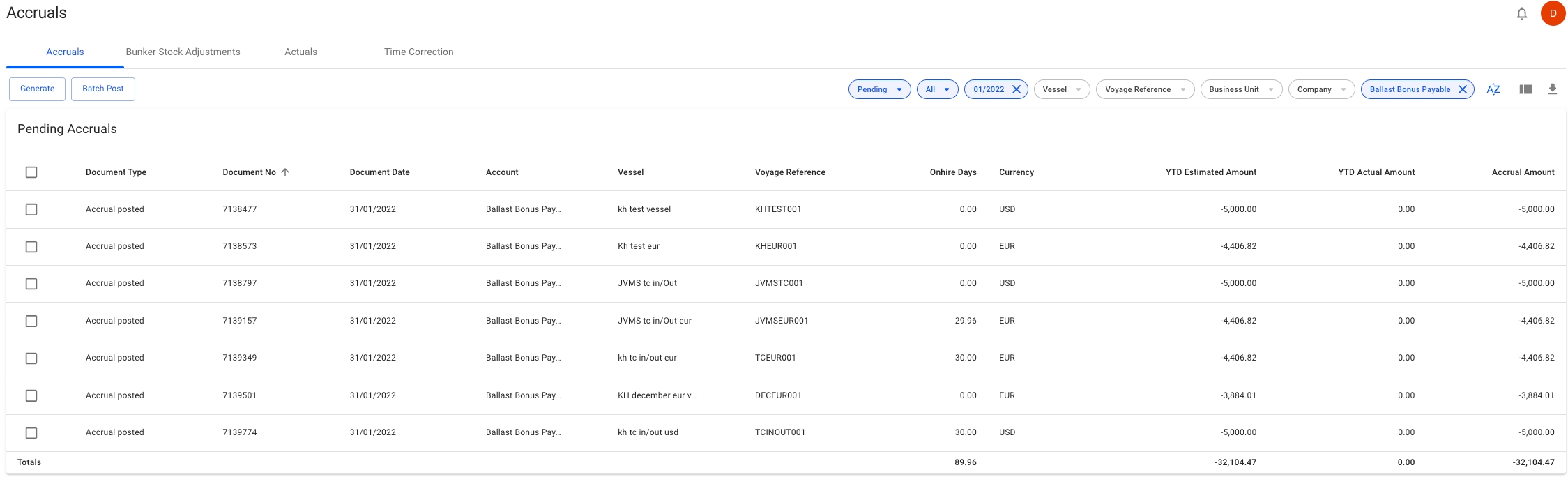Click the user avatar D icon
1568x477 pixels.
click(x=1553, y=13)
